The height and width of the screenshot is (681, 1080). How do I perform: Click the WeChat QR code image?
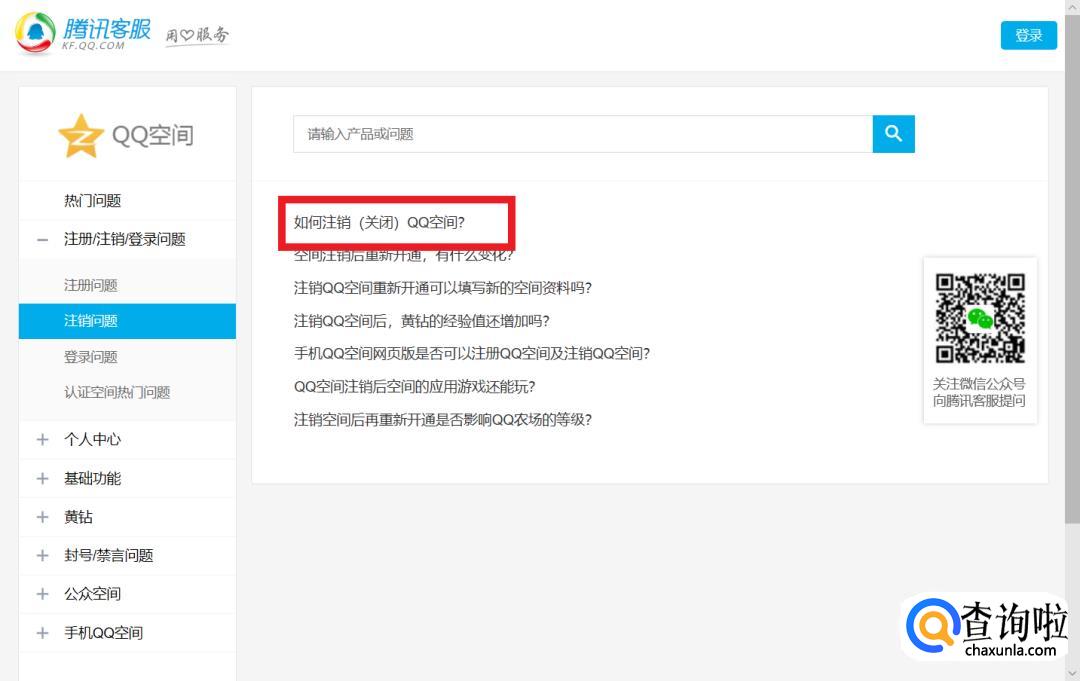pyautogui.click(x=980, y=317)
